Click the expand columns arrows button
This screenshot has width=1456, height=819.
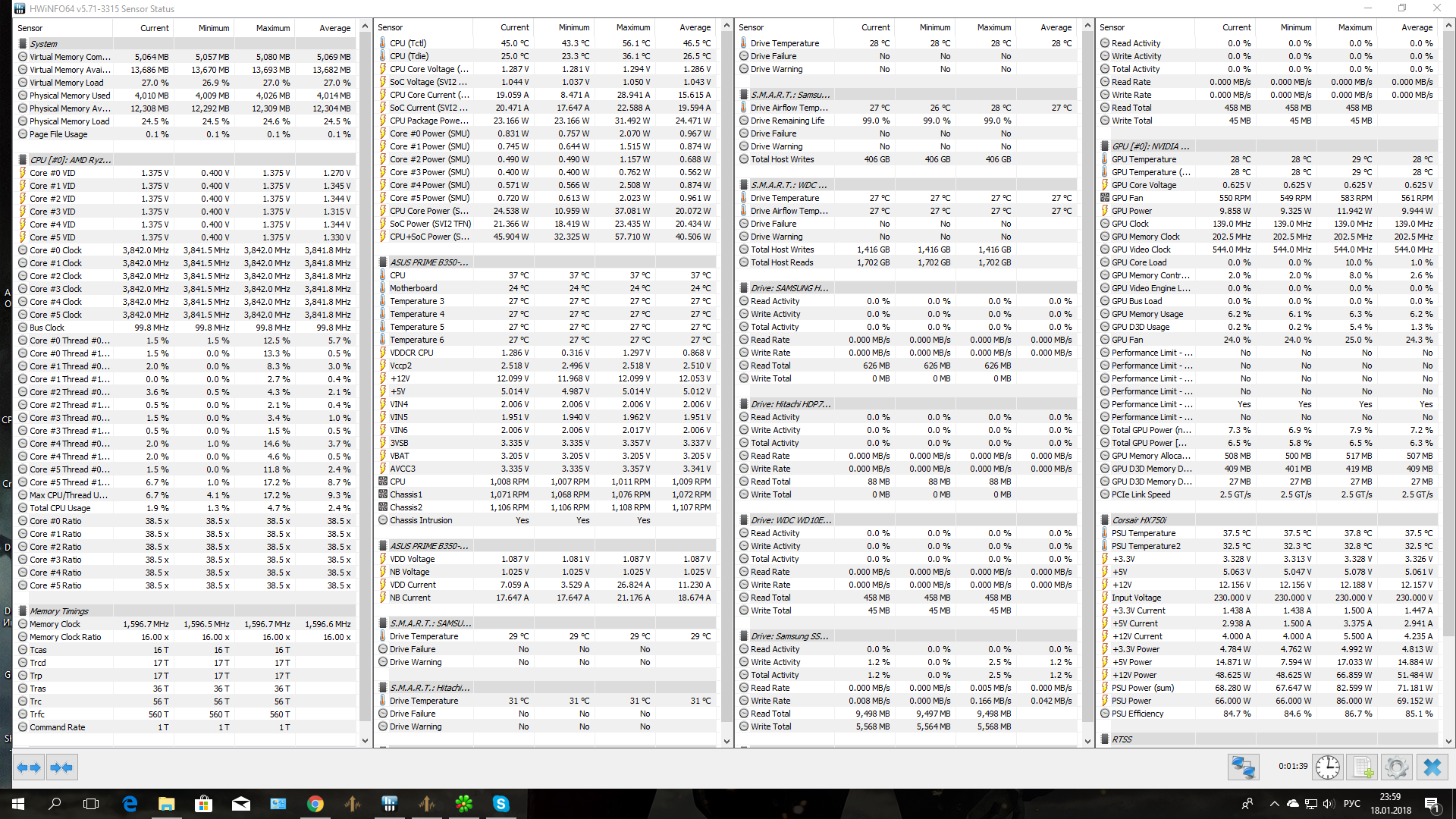click(29, 767)
